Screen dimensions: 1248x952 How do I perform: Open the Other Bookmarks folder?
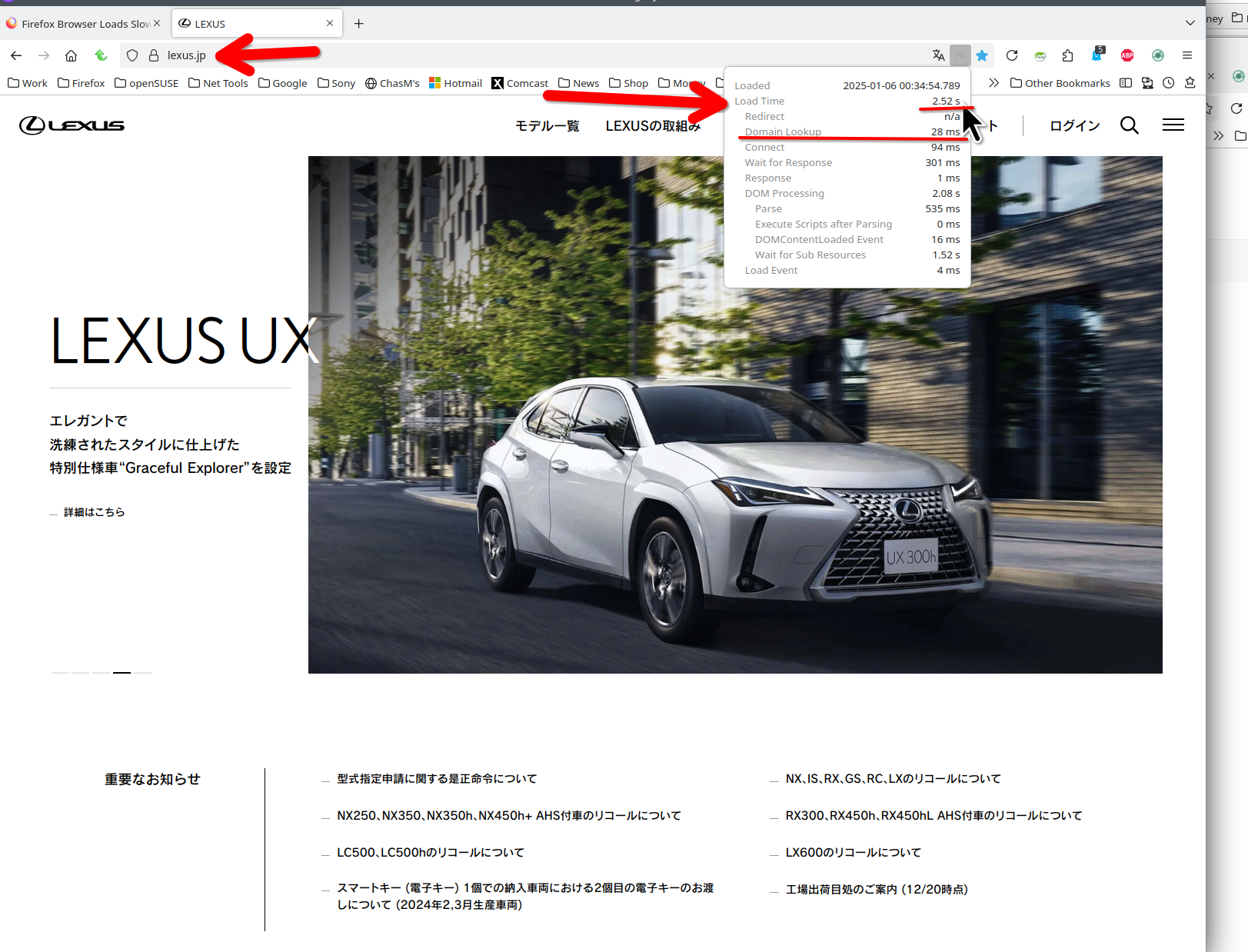[x=1060, y=83]
